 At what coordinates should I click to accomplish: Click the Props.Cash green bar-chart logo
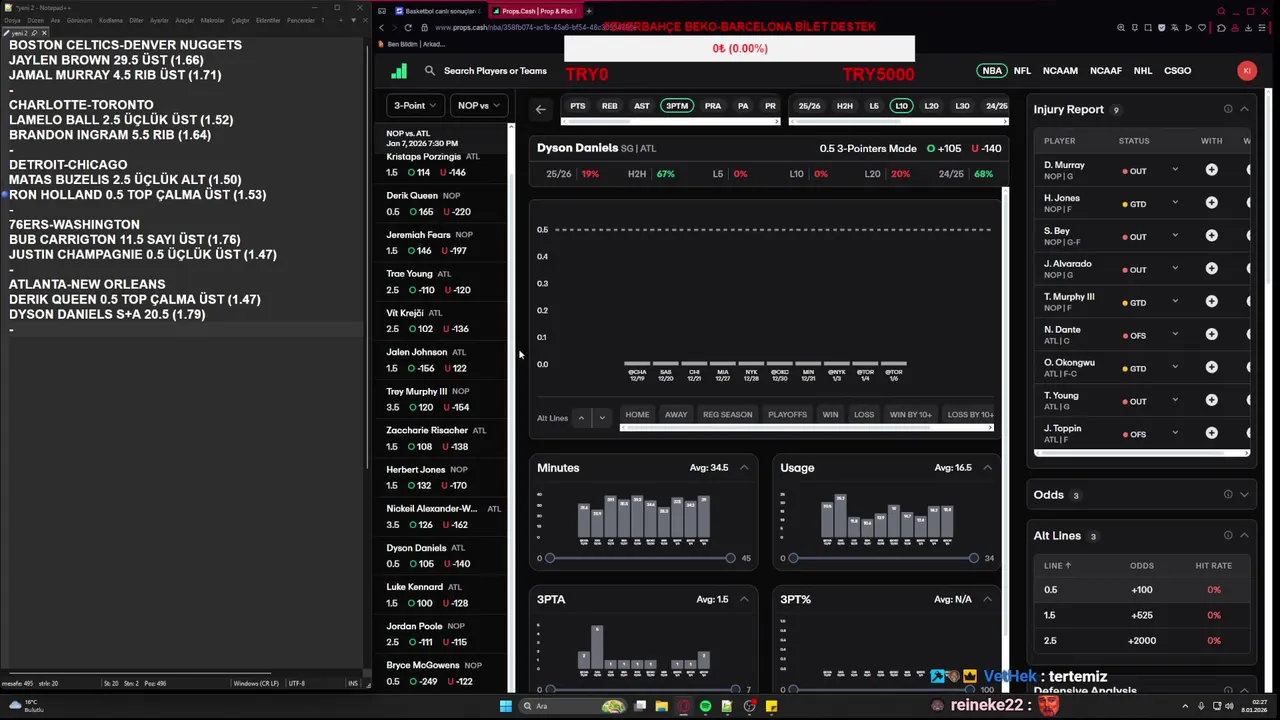click(x=399, y=71)
